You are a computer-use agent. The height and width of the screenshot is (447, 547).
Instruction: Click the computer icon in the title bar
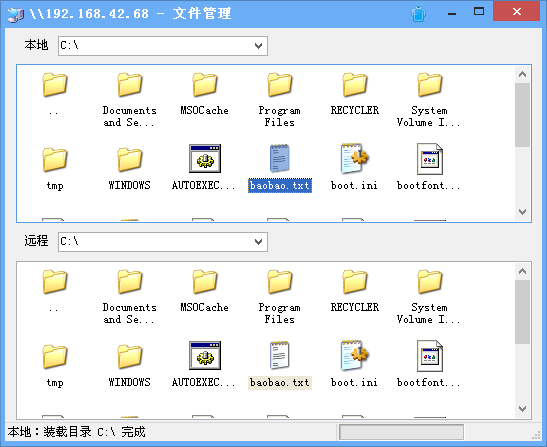coord(16,14)
